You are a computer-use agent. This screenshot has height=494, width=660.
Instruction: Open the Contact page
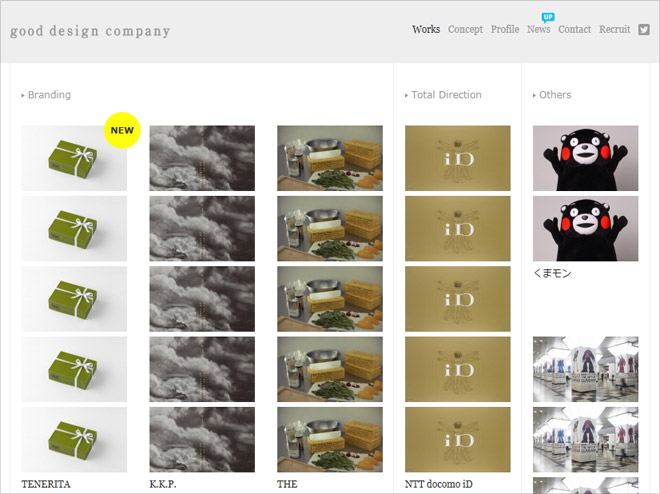pos(575,29)
